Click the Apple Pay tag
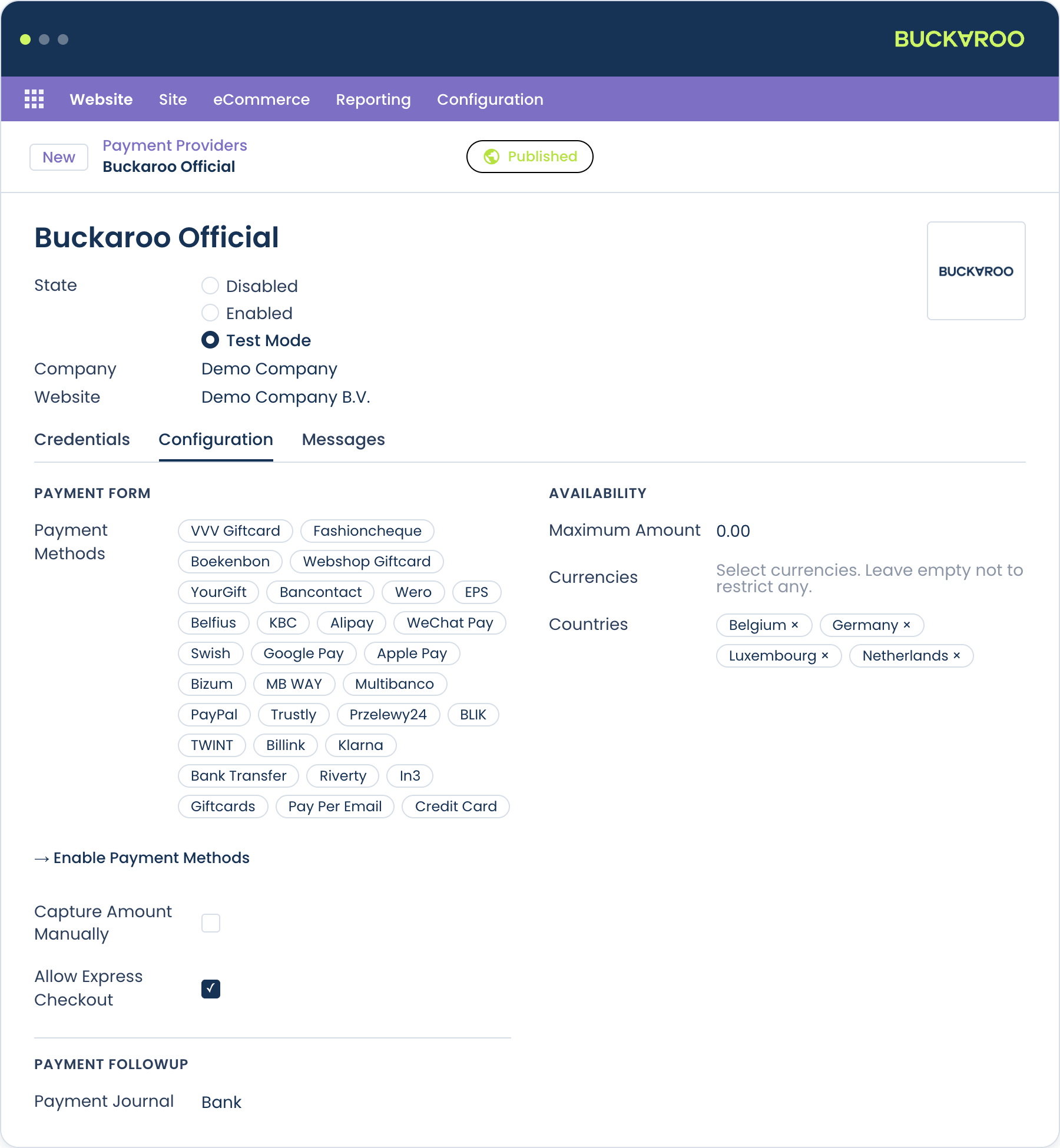 coord(412,653)
